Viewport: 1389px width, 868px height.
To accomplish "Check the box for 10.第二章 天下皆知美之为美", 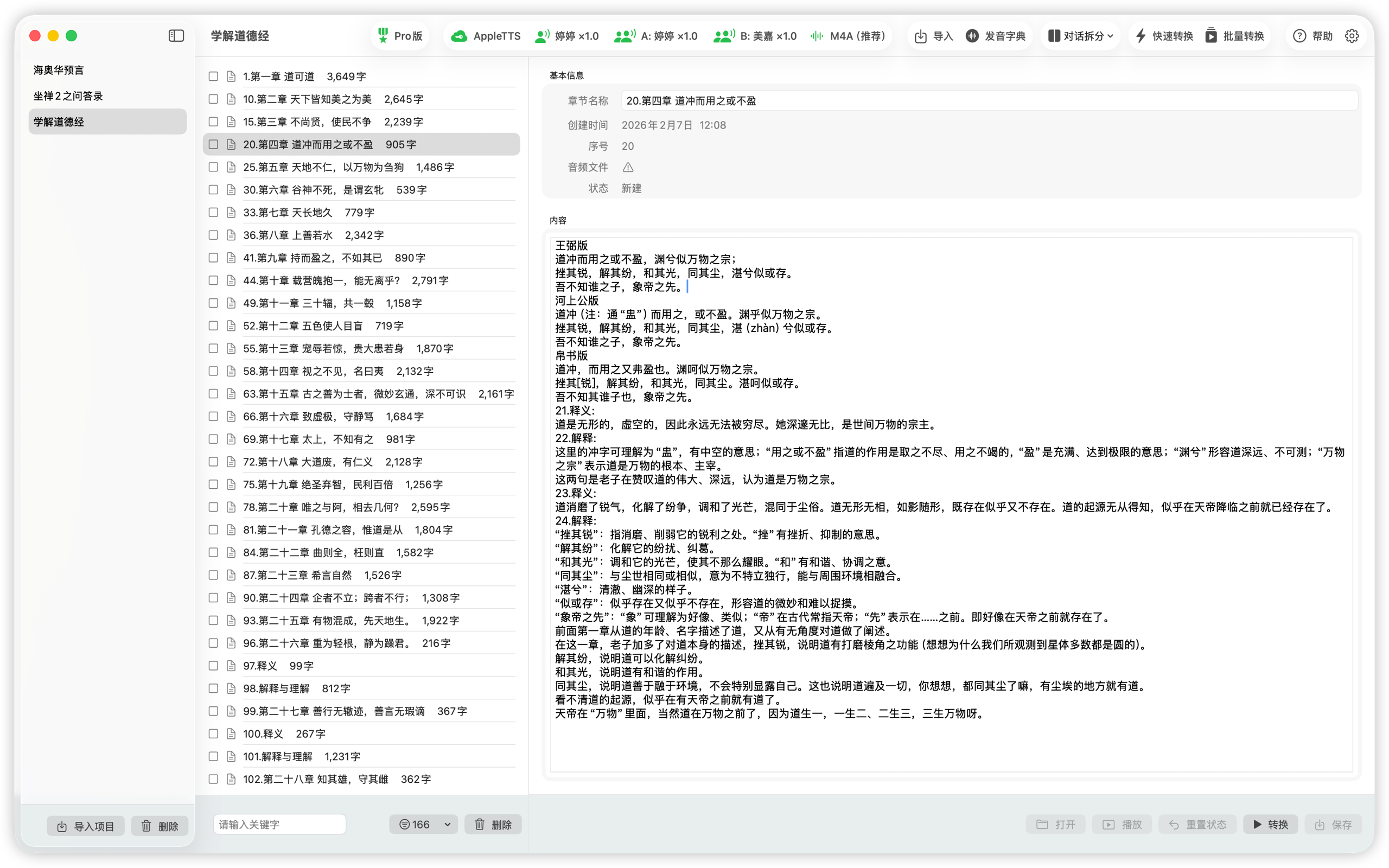I will [214, 99].
